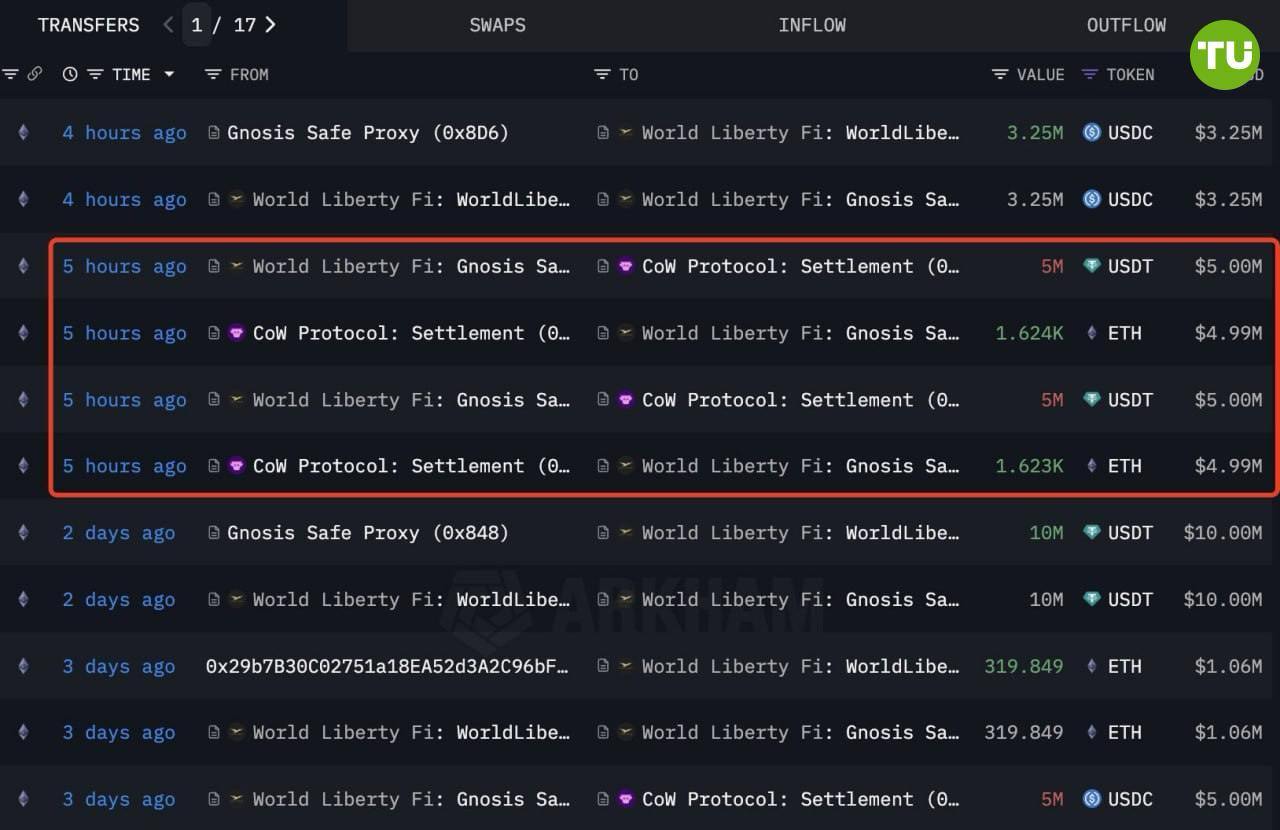
Task: Click the contract document icon beside Gnosis 0x848
Action: [x=213, y=533]
